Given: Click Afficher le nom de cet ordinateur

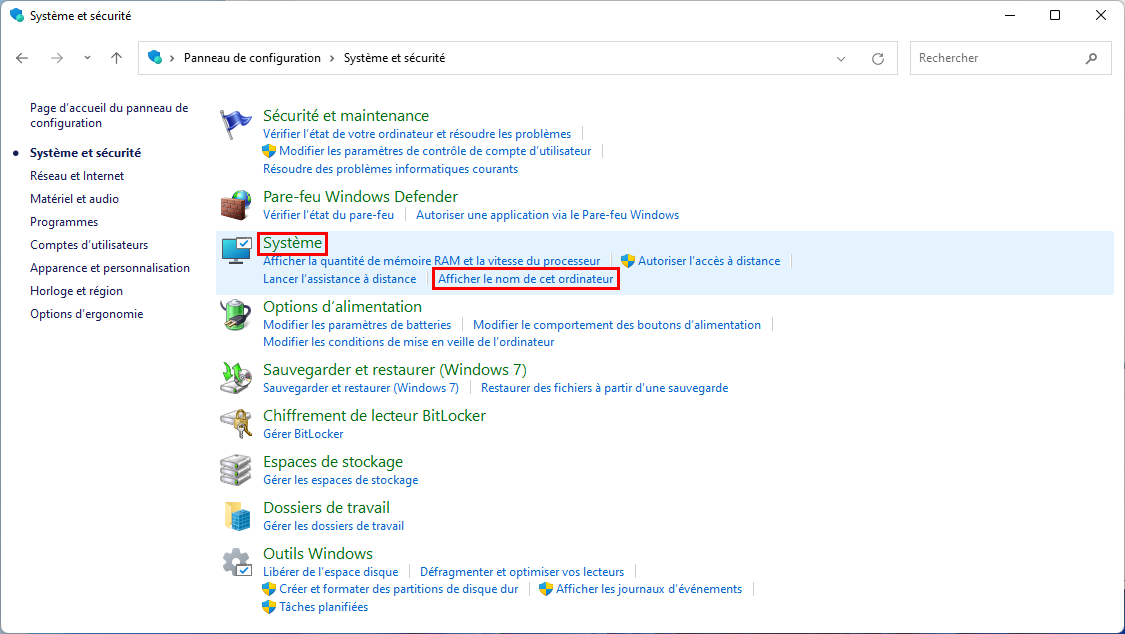Looking at the screenshot, I should pyautogui.click(x=526, y=278).
